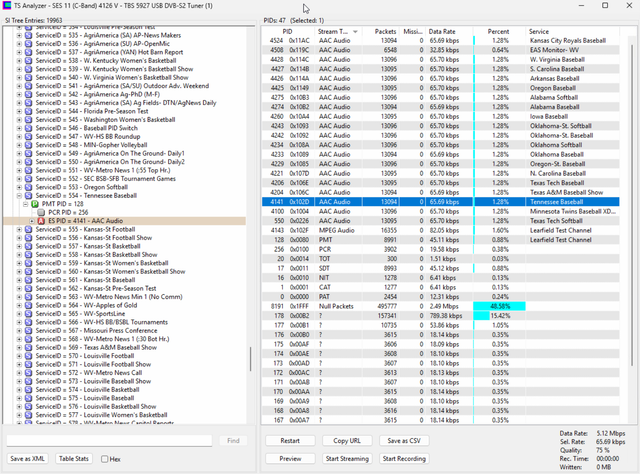The height and width of the screenshot is (474, 640).
Task: Expand ServiceID 555 Kansas-St Football node
Action: coord(19,229)
